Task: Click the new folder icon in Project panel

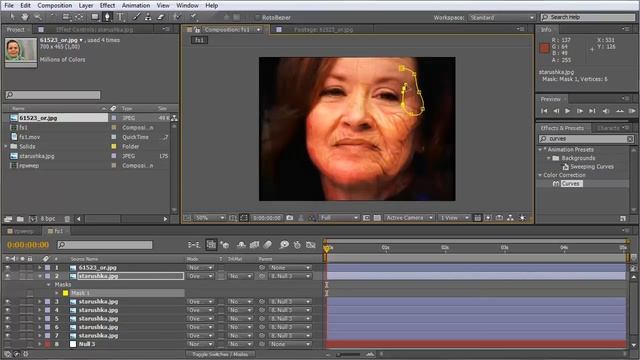Action: (20, 219)
